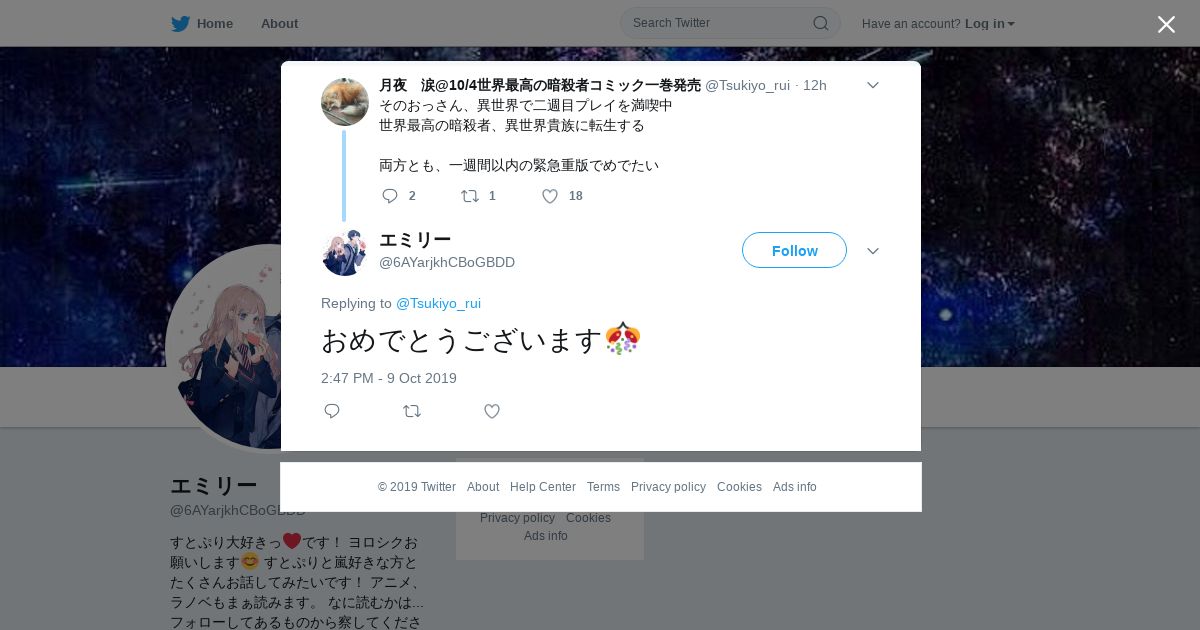The image size is (1200, 630).
Task: Open more options chevron beside Follow
Action: (872, 251)
